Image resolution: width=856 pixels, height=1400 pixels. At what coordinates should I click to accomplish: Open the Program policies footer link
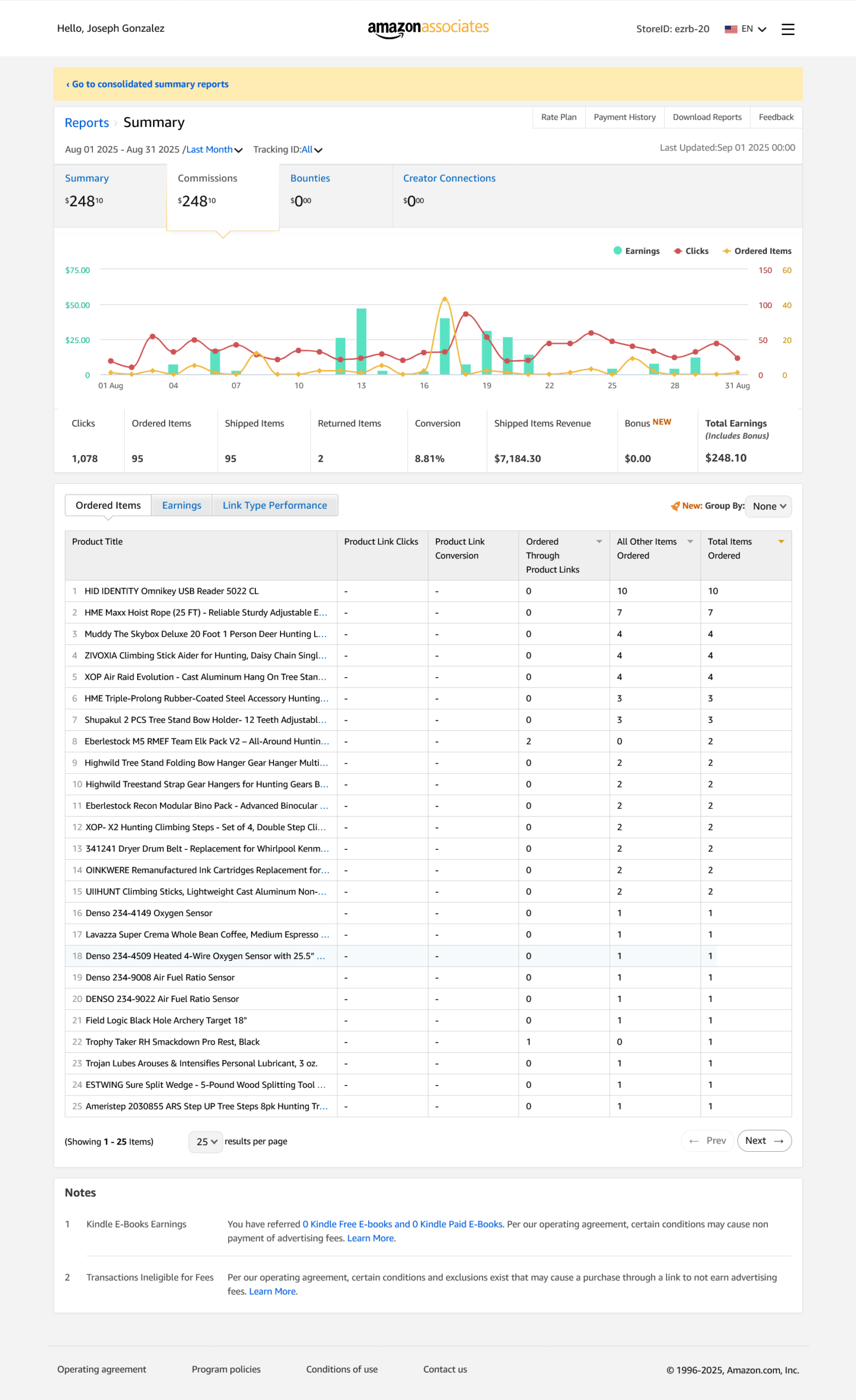pyautogui.click(x=226, y=1369)
